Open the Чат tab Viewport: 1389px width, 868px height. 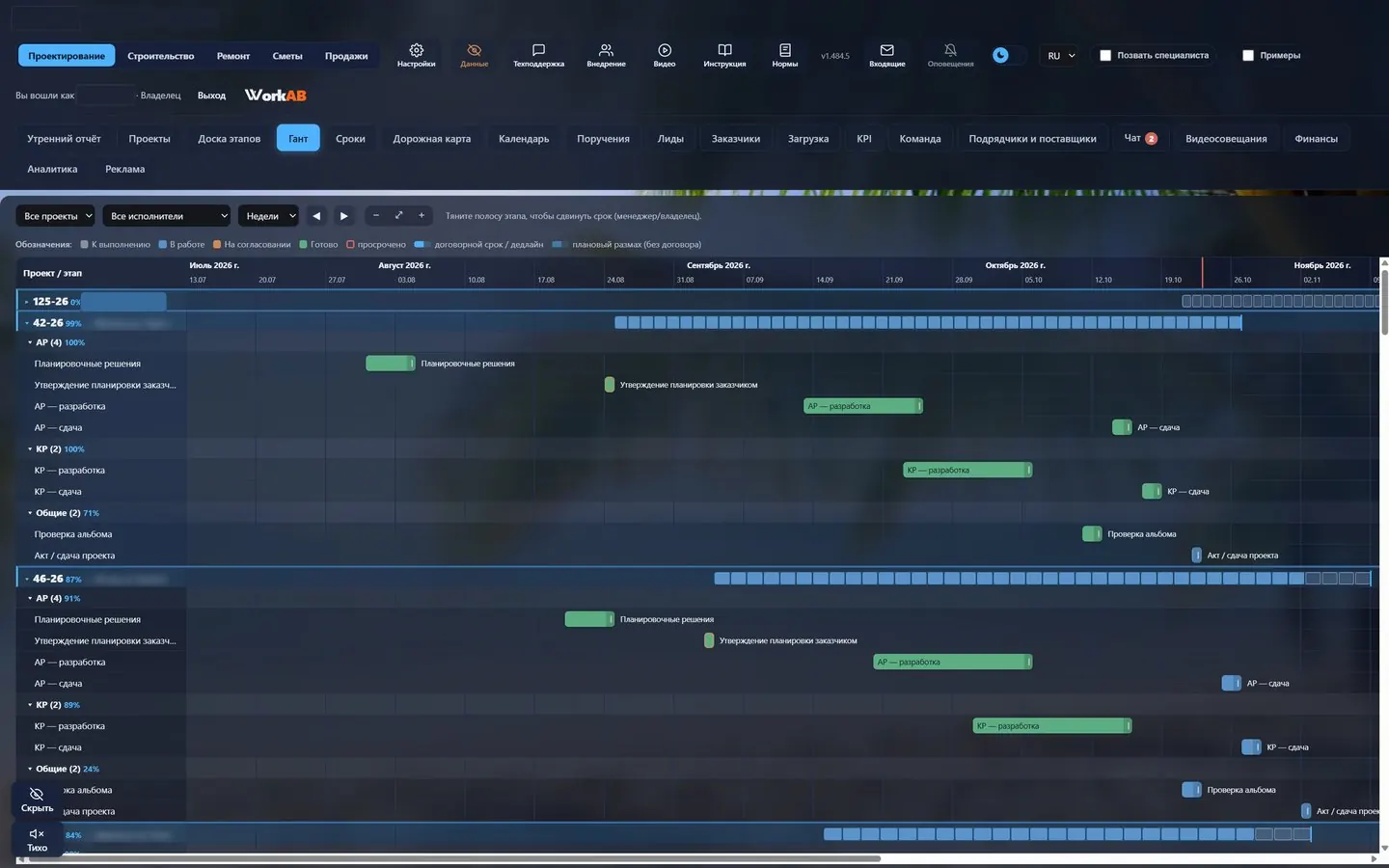[x=1140, y=139]
